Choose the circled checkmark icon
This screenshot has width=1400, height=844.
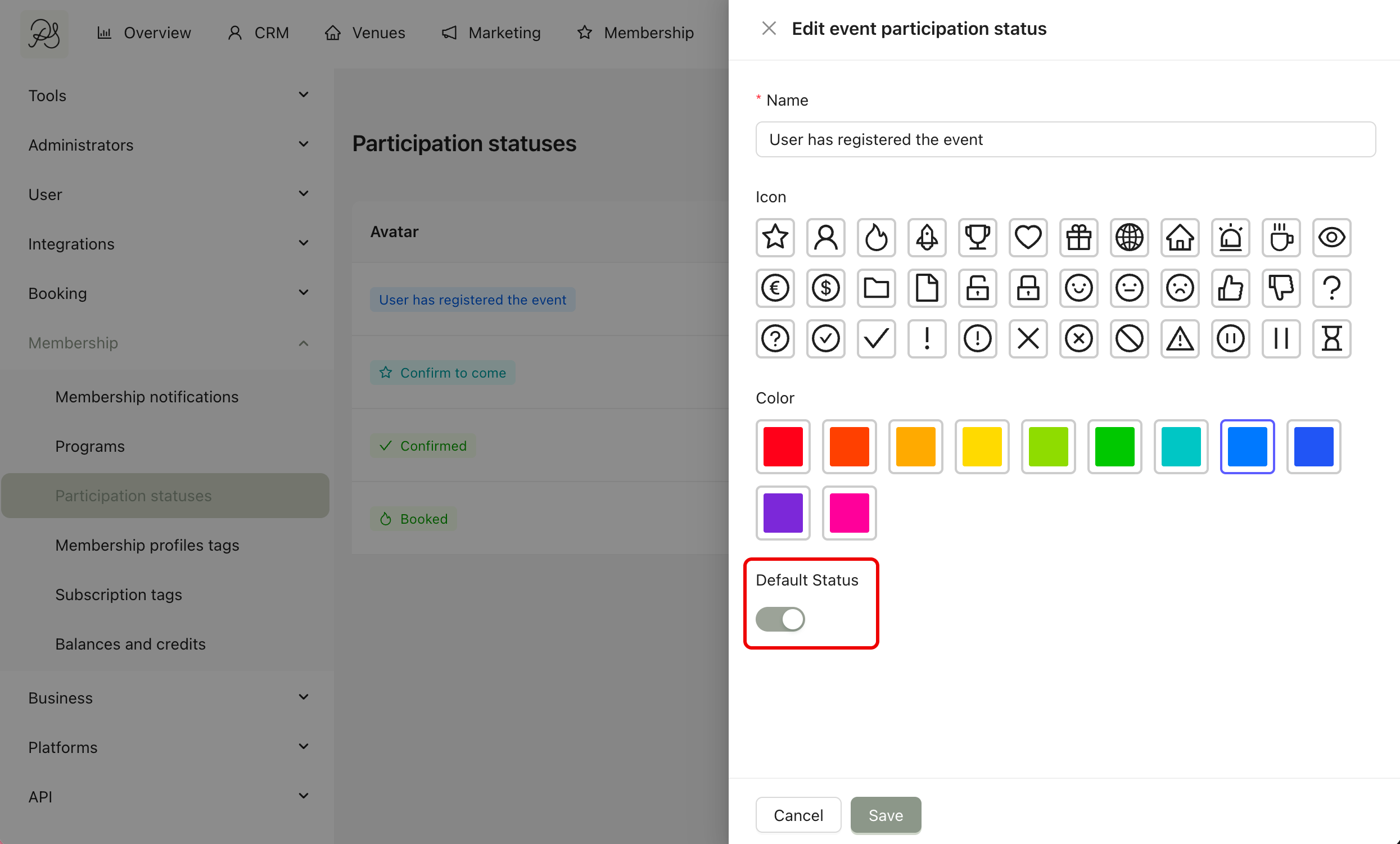pos(825,338)
